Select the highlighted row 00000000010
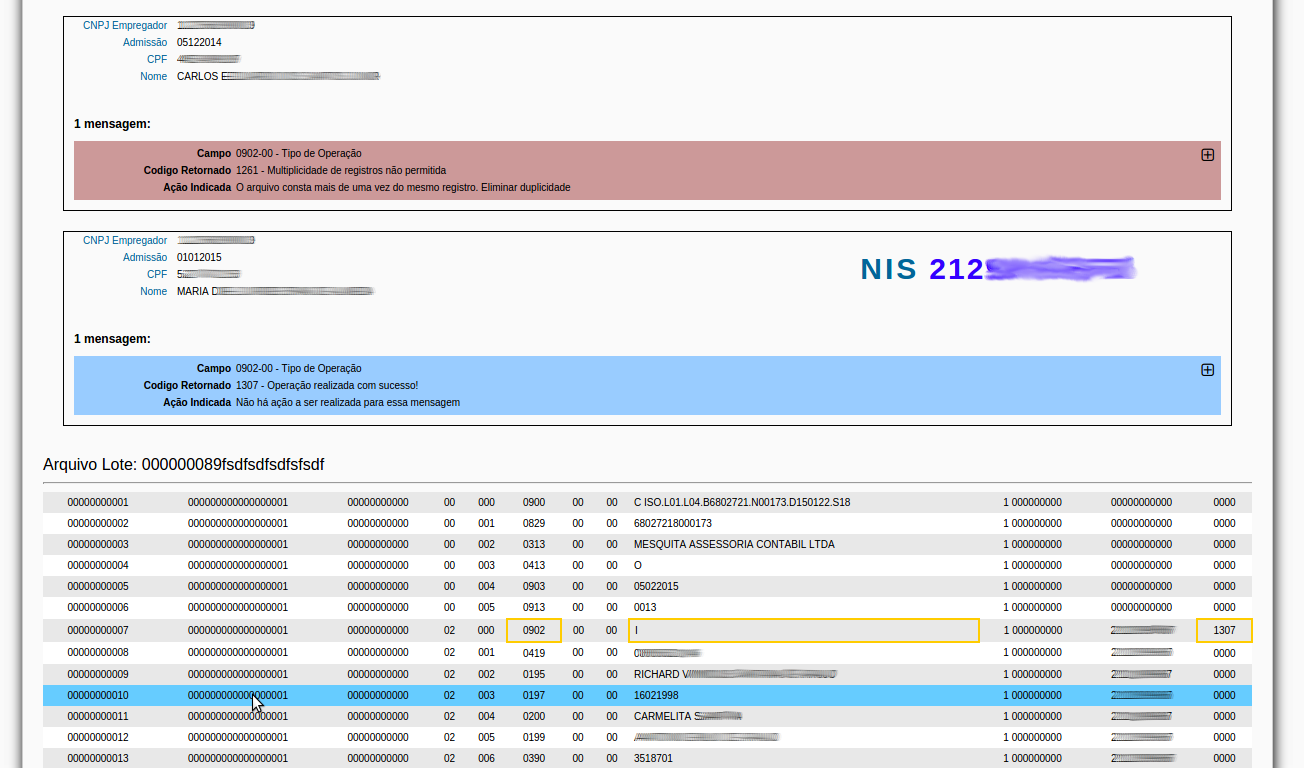Screen dimensions: 1304x768 coord(98,695)
